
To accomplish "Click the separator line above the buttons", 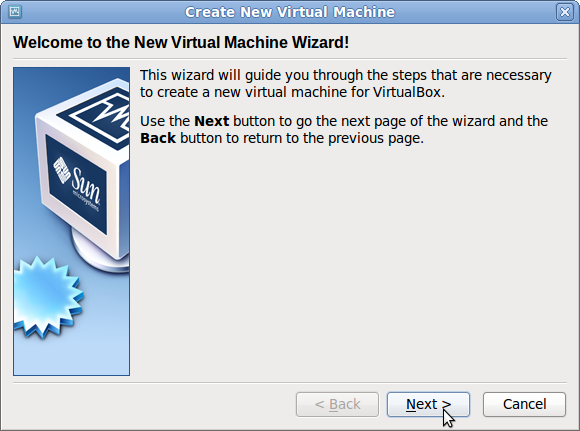I will point(290,383).
